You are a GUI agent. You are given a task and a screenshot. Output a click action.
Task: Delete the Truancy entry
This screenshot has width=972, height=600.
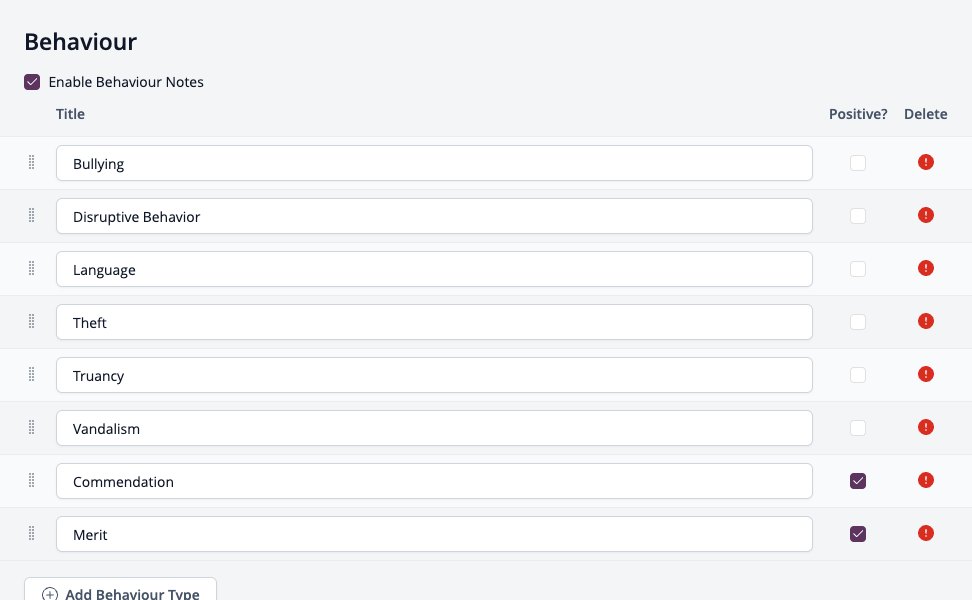click(x=926, y=374)
